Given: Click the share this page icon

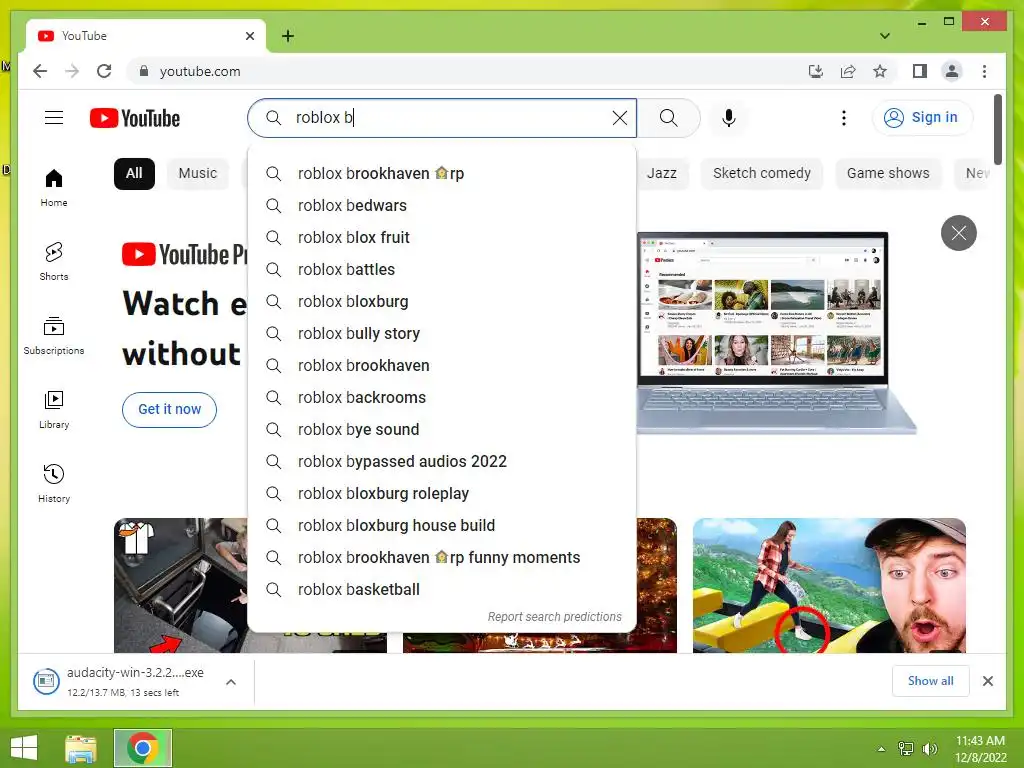Looking at the screenshot, I should (x=848, y=71).
